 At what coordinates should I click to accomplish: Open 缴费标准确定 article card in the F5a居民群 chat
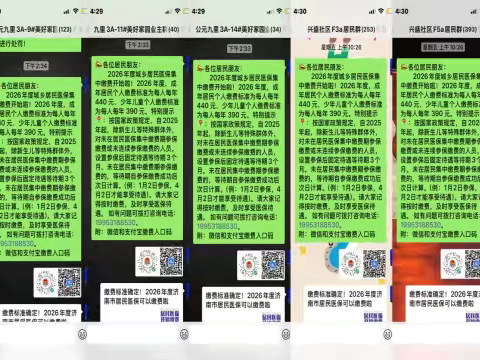pos(443,304)
